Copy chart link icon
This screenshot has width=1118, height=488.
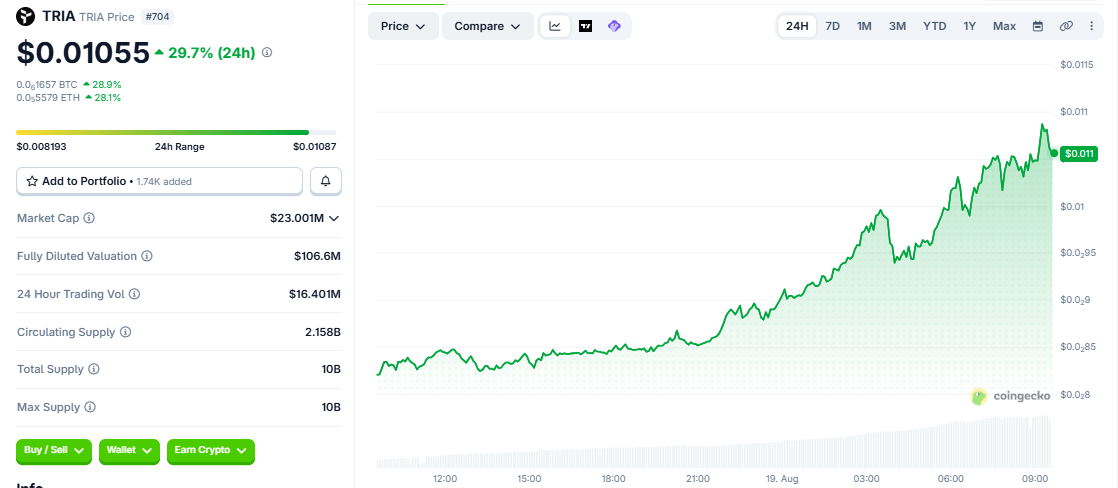pyautogui.click(x=1066, y=26)
